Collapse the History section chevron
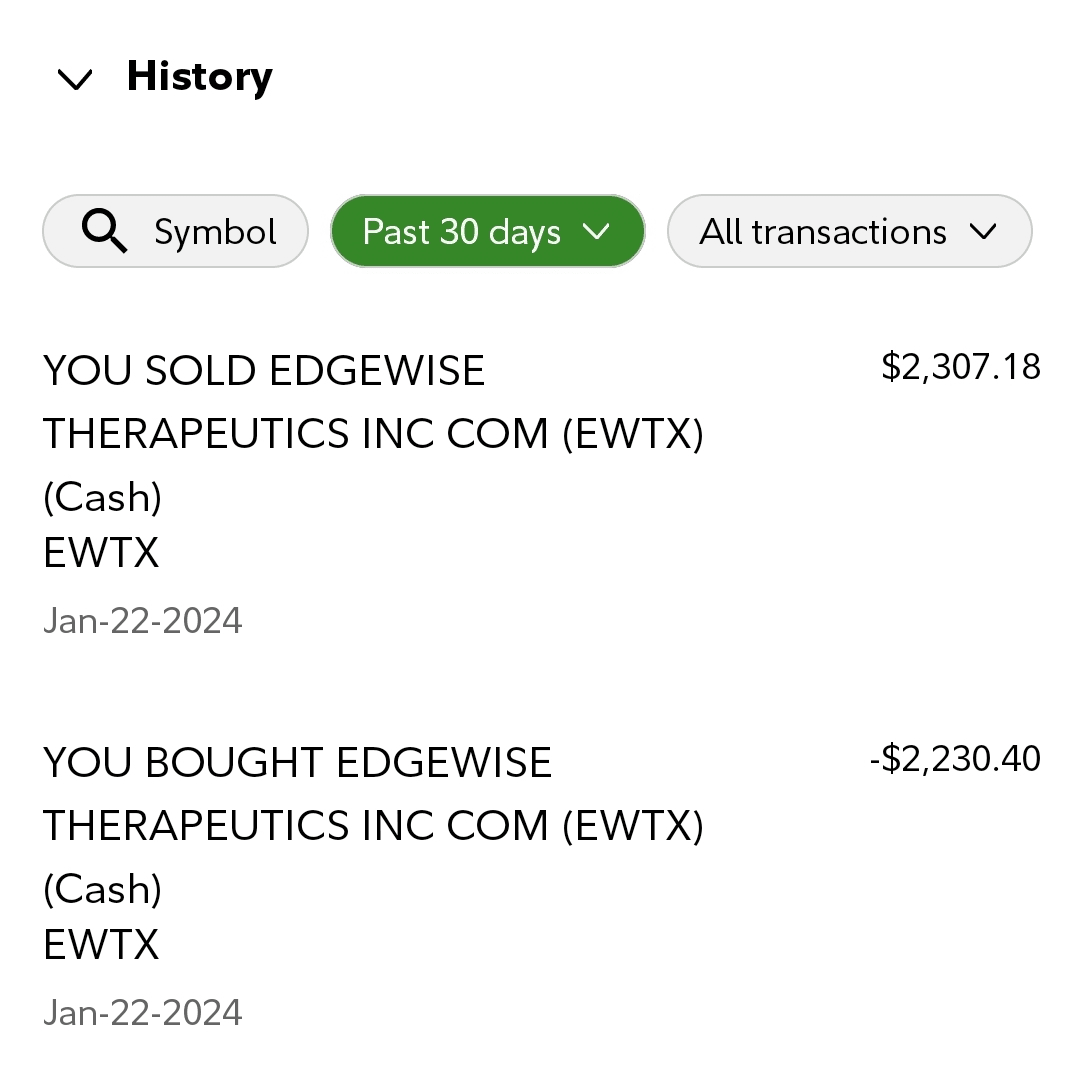This screenshot has height=1083, width=1080. [75, 79]
